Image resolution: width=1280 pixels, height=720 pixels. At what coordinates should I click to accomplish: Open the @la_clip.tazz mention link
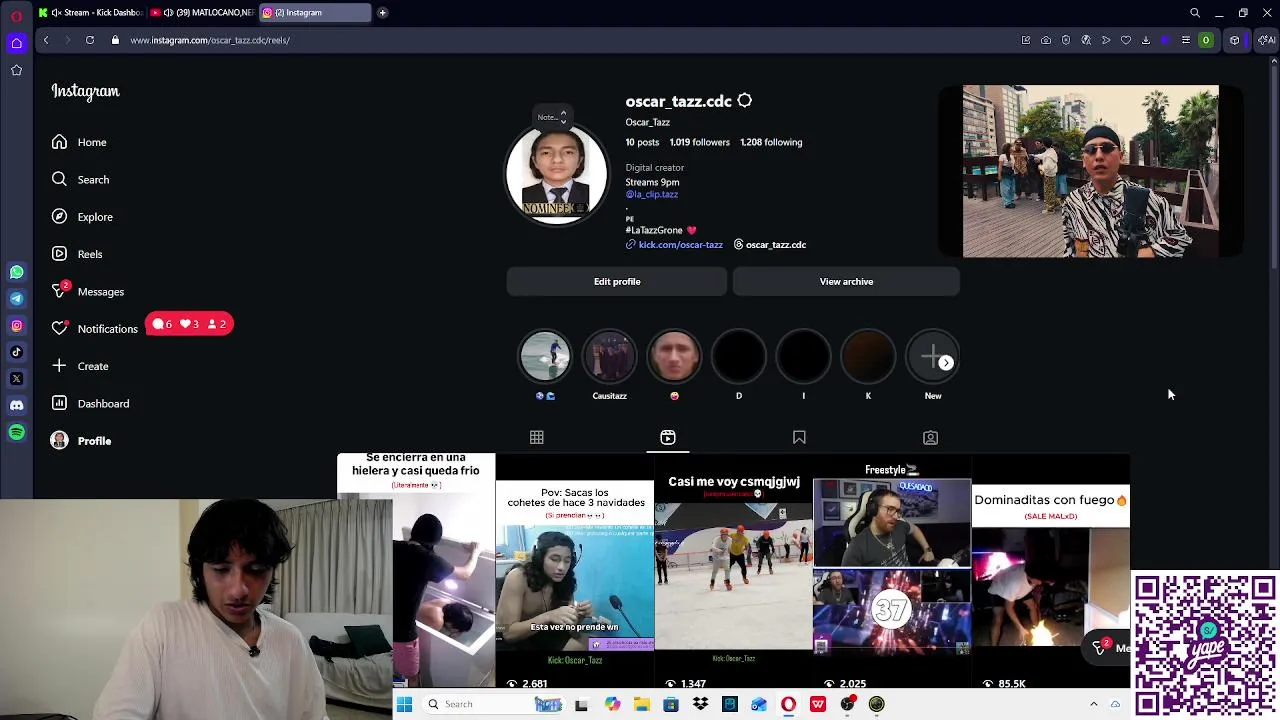pyautogui.click(x=652, y=194)
